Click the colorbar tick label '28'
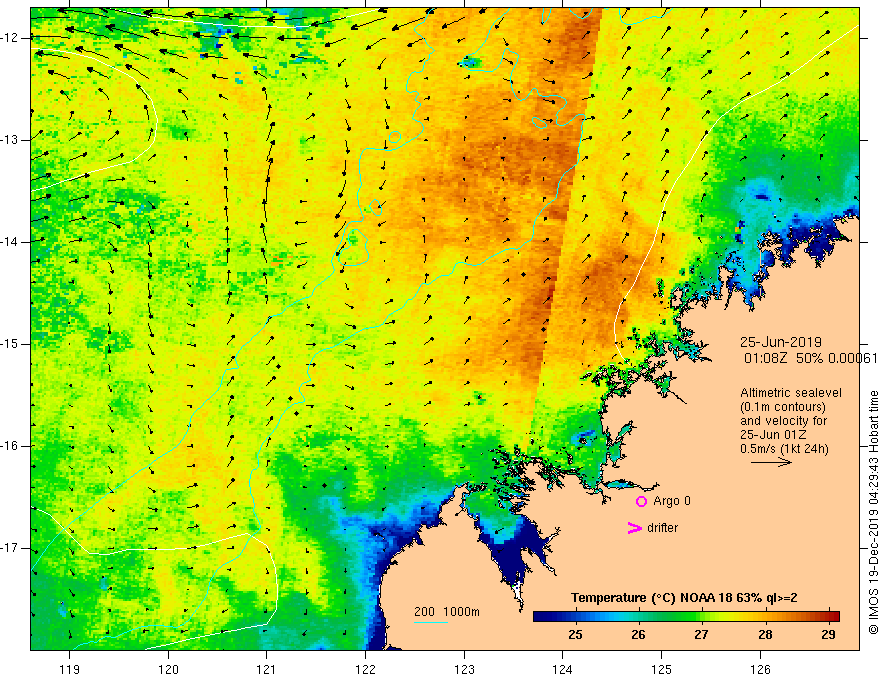Viewport: 880px width, 680px height. (x=765, y=635)
